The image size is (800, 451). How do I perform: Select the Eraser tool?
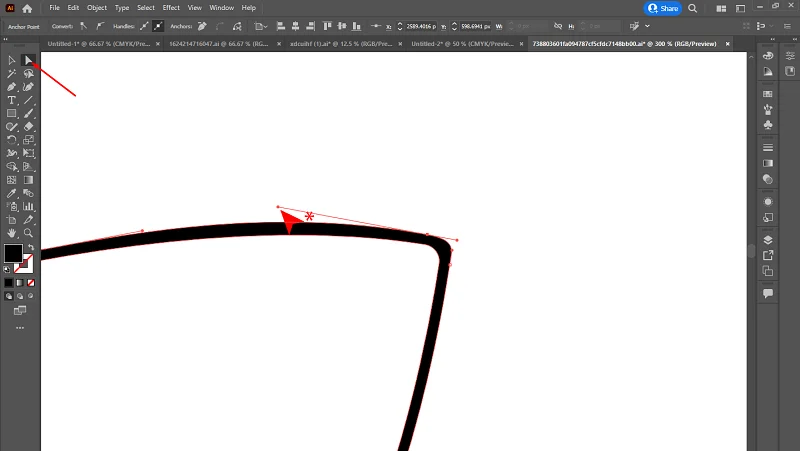(x=29, y=127)
